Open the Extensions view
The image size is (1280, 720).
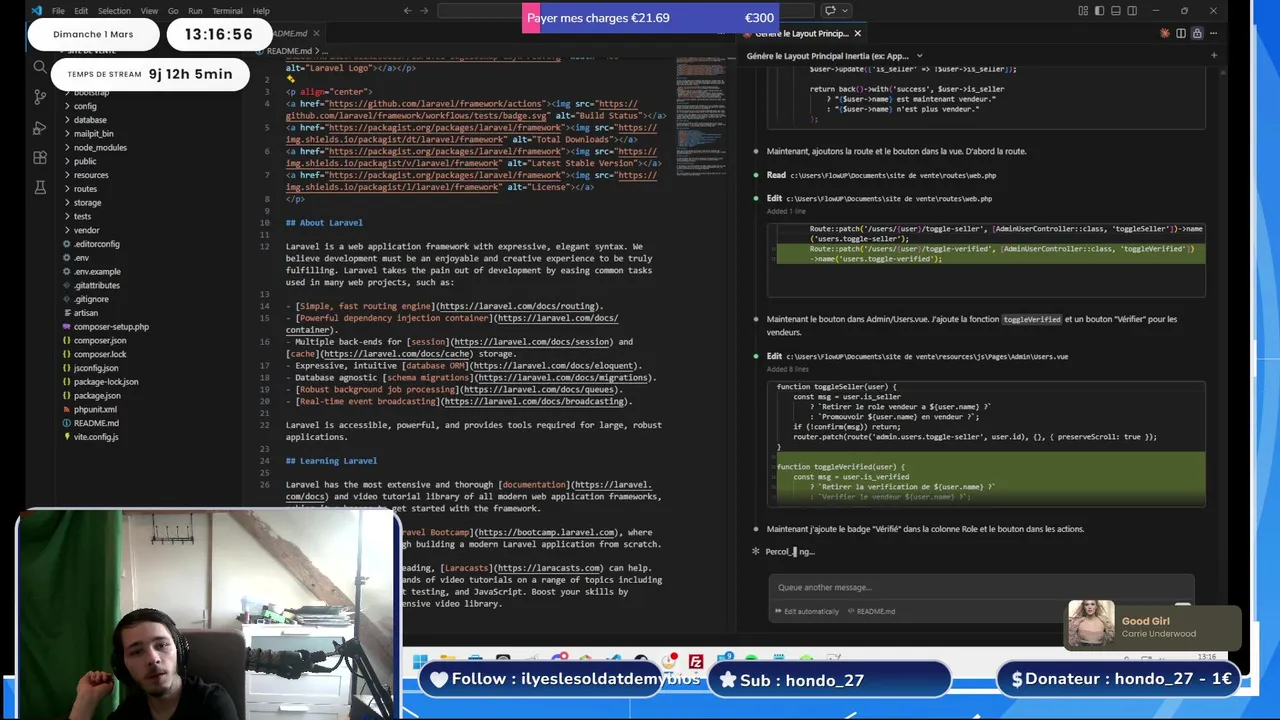click(x=40, y=158)
